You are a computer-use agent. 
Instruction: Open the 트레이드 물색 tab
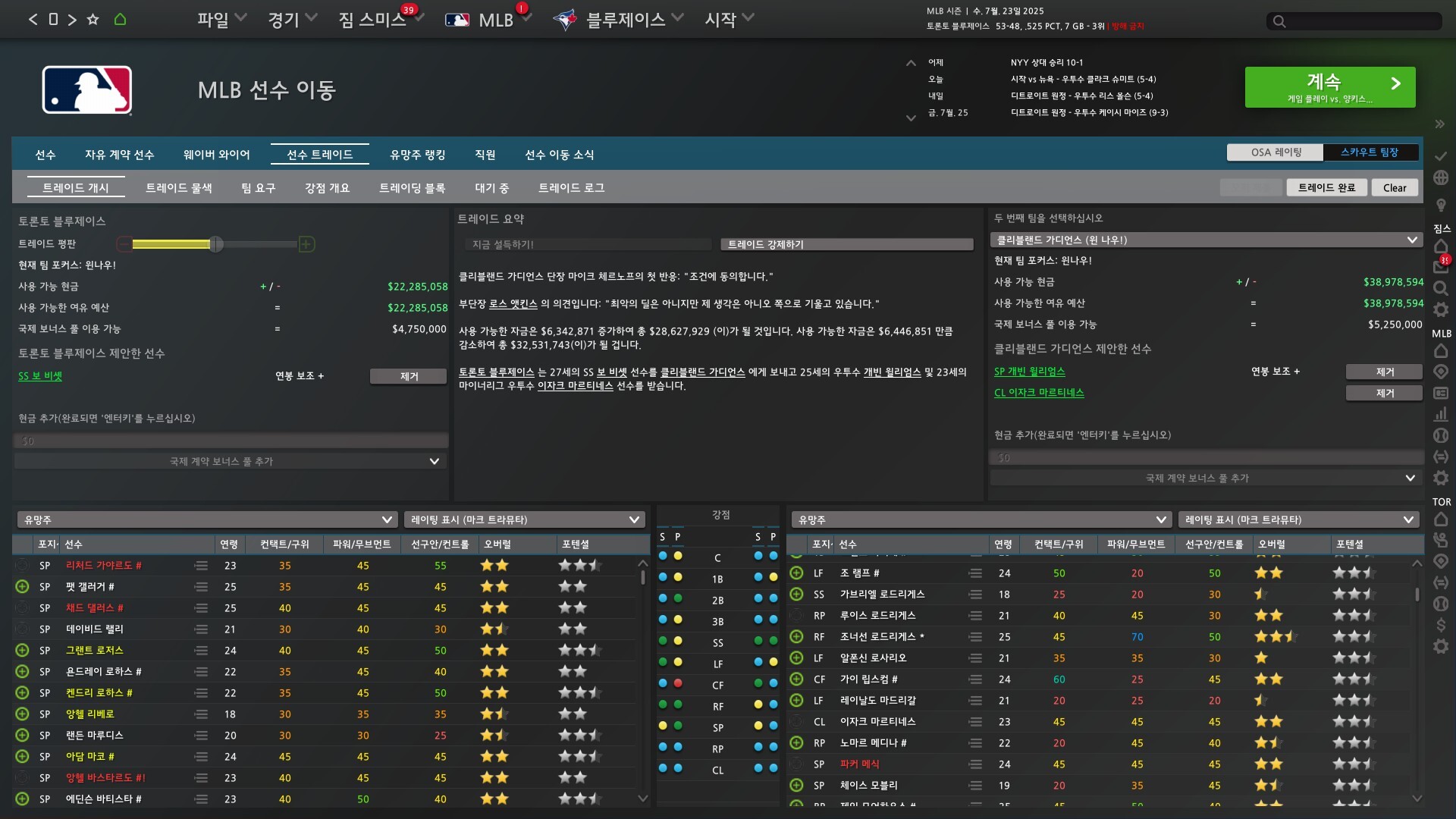pyautogui.click(x=179, y=188)
